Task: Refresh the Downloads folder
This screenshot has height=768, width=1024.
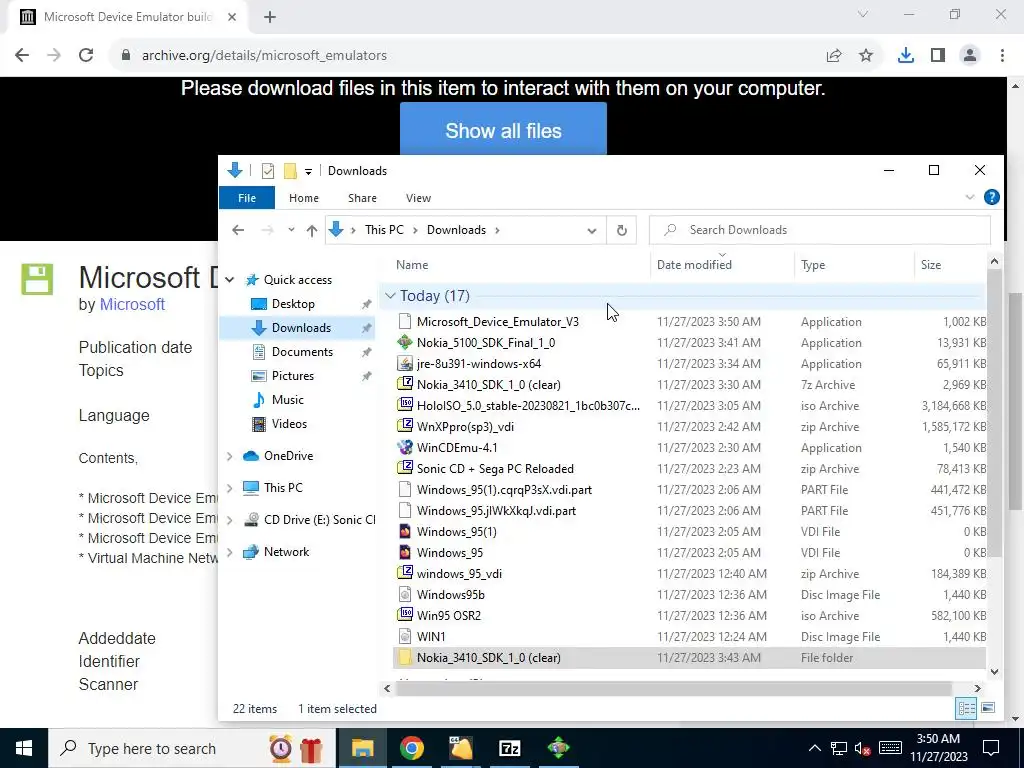Action: (x=622, y=230)
